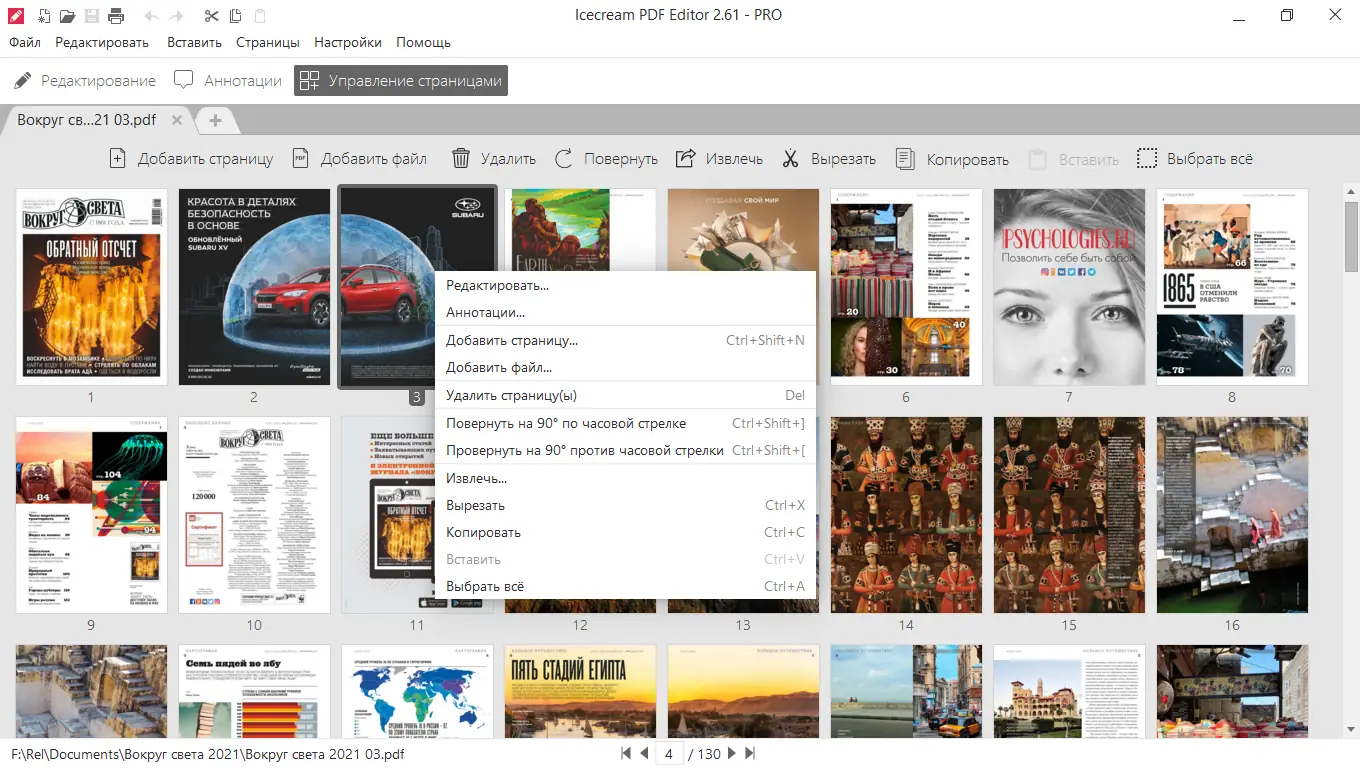Viewport: 1360px width, 768px height.
Task: Open a new tab with the plus button
Action: click(x=215, y=120)
